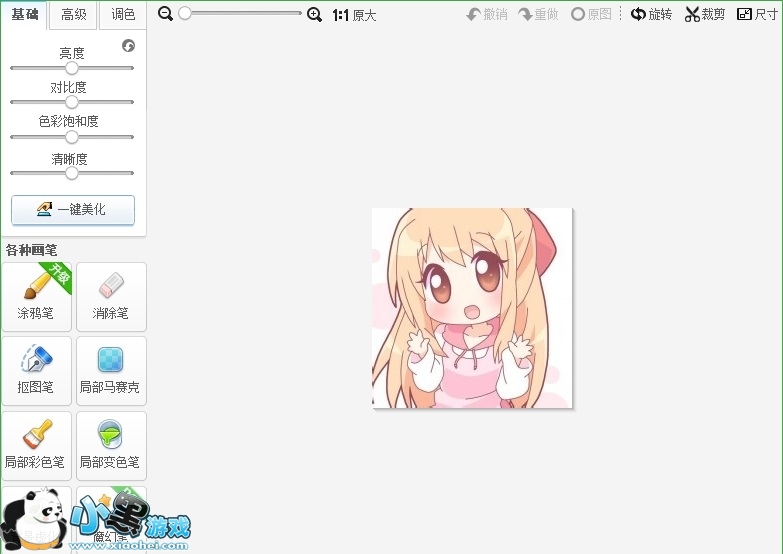The height and width of the screenshot is (554, 783).
Task: Click the 清晰度 sharpness slider handle
Action: click(72, 173)
